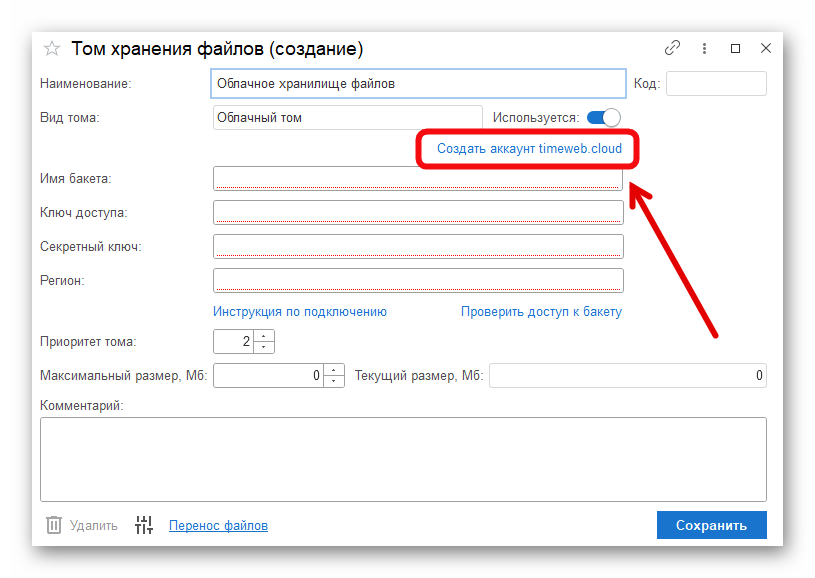Increase Максимальный размер with up arrow
This screenshot has height=578, width=815.
(334, 370)
